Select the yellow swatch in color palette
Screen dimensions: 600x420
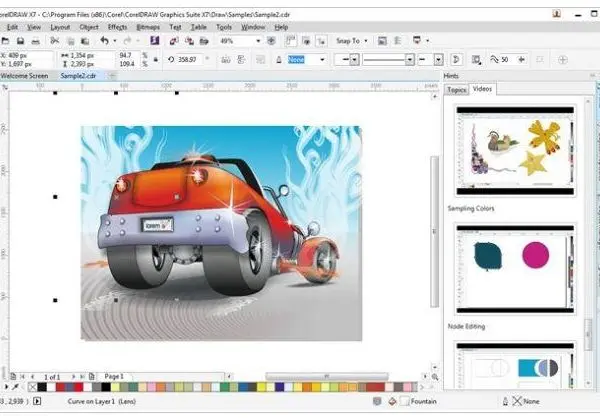coord(261,387)
